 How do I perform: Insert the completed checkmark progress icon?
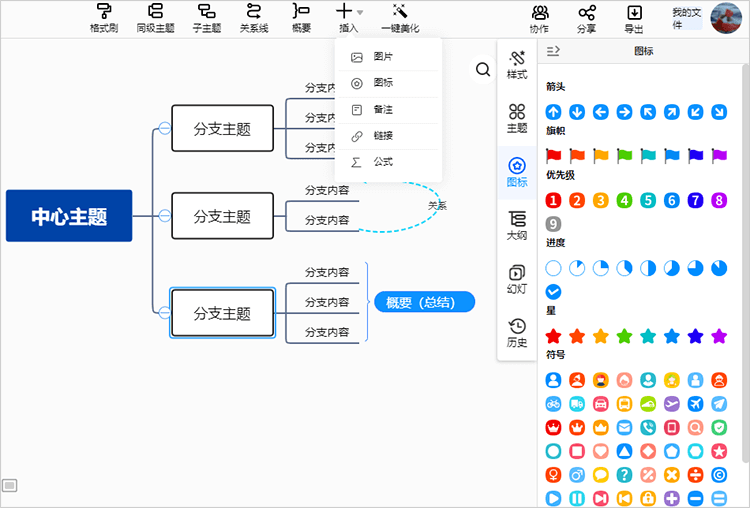(553, 291)
